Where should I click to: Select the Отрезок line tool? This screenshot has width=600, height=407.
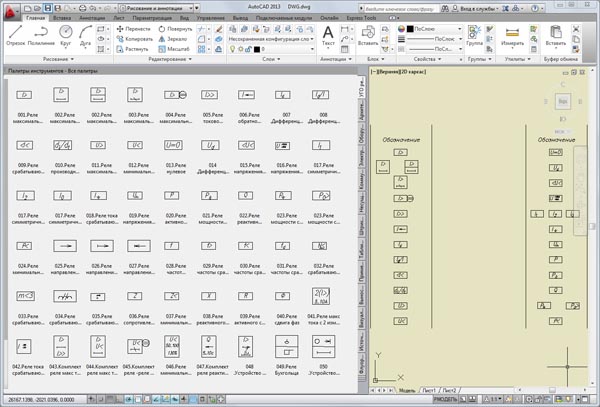(x=17, y=35)
